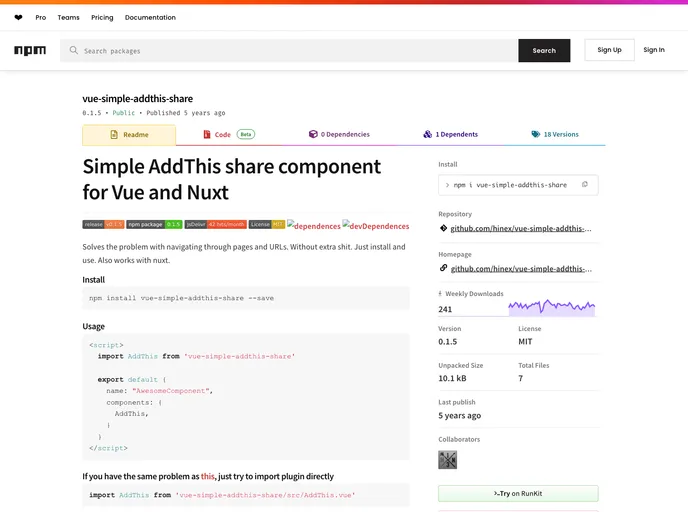Click the jsDelivr hits/month badge
This screenshot has width=688, height=512.
pyautogui.click(x=216, y=225)
